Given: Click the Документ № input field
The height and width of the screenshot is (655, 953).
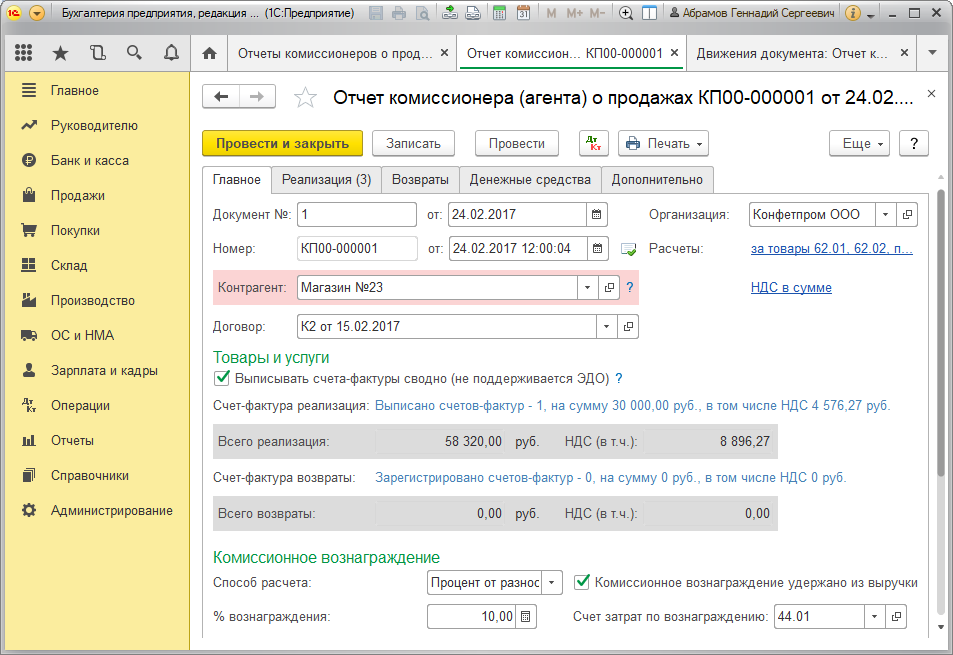Looking at the screenshot, I should pos(357,214).
